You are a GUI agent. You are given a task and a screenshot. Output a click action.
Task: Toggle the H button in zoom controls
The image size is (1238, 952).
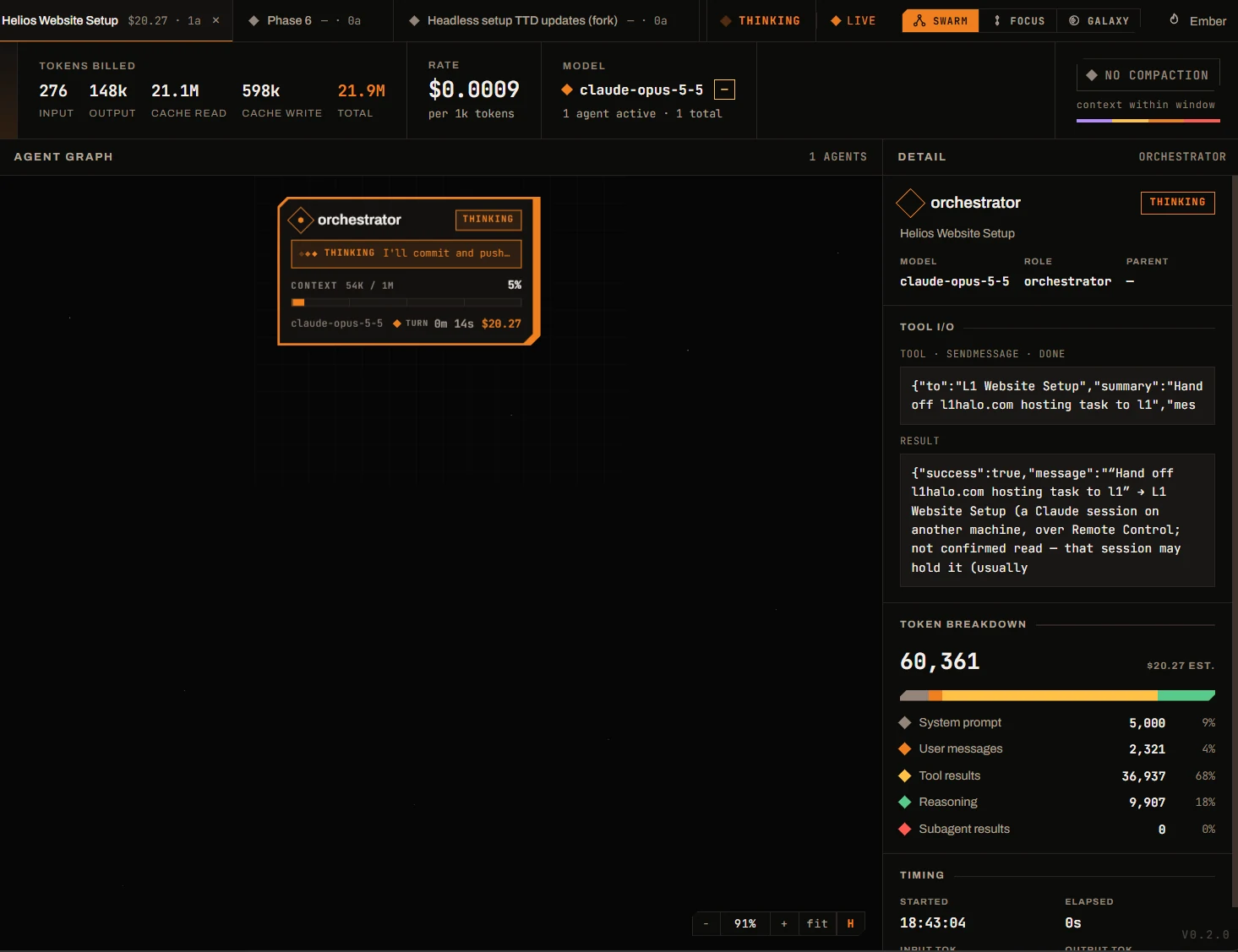[x=850, y=923]
